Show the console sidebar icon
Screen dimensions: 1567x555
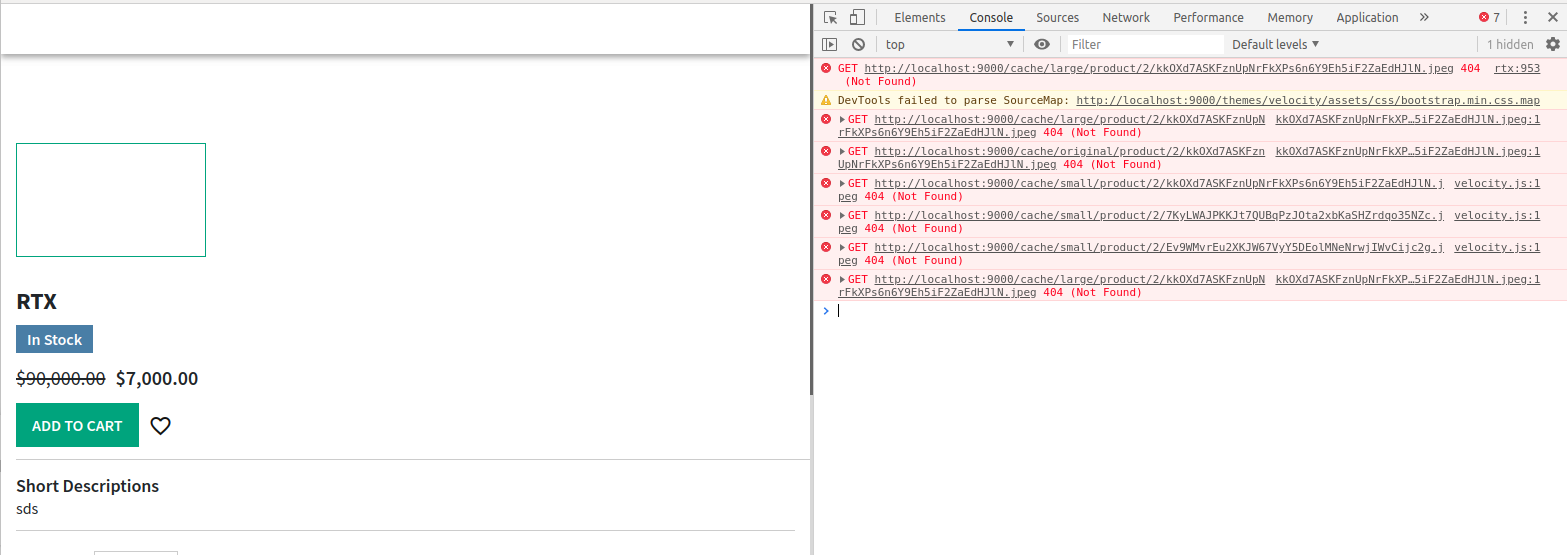[830, 44]
